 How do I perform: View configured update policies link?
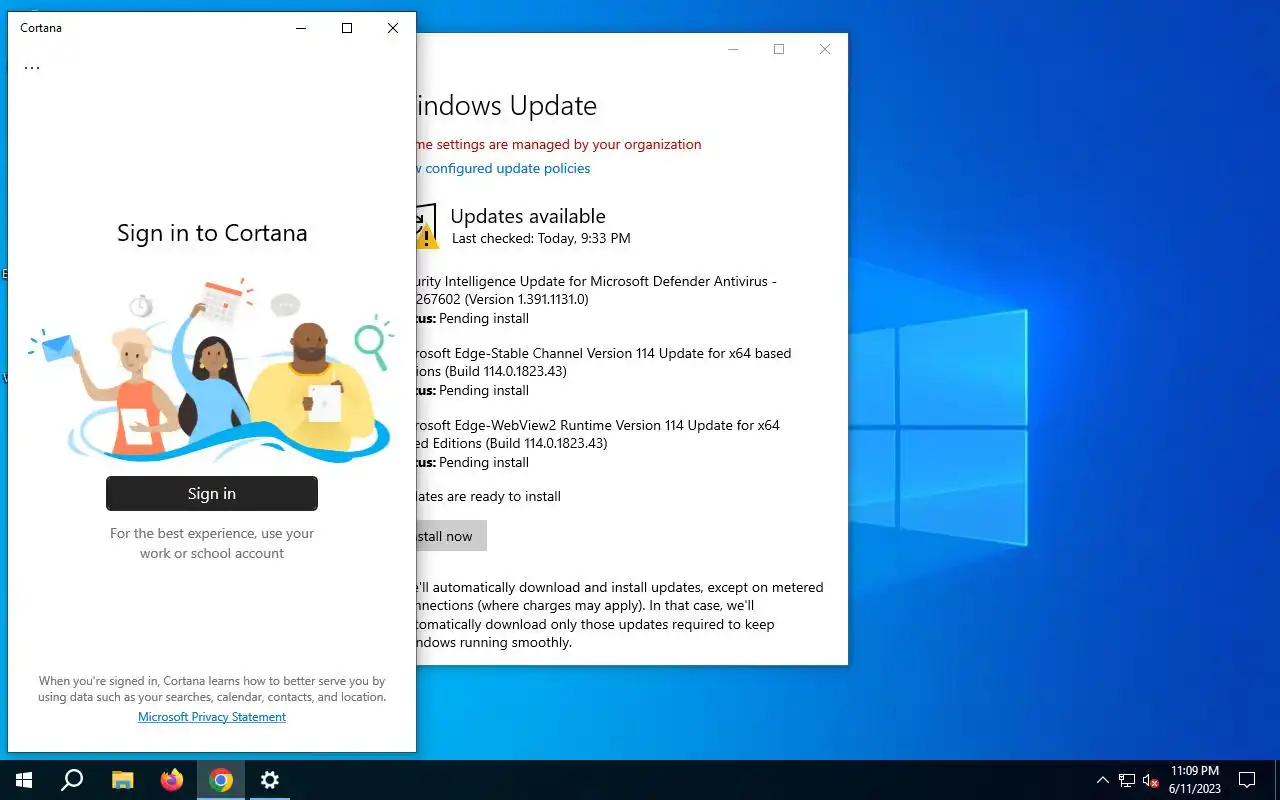pos(503,168)
